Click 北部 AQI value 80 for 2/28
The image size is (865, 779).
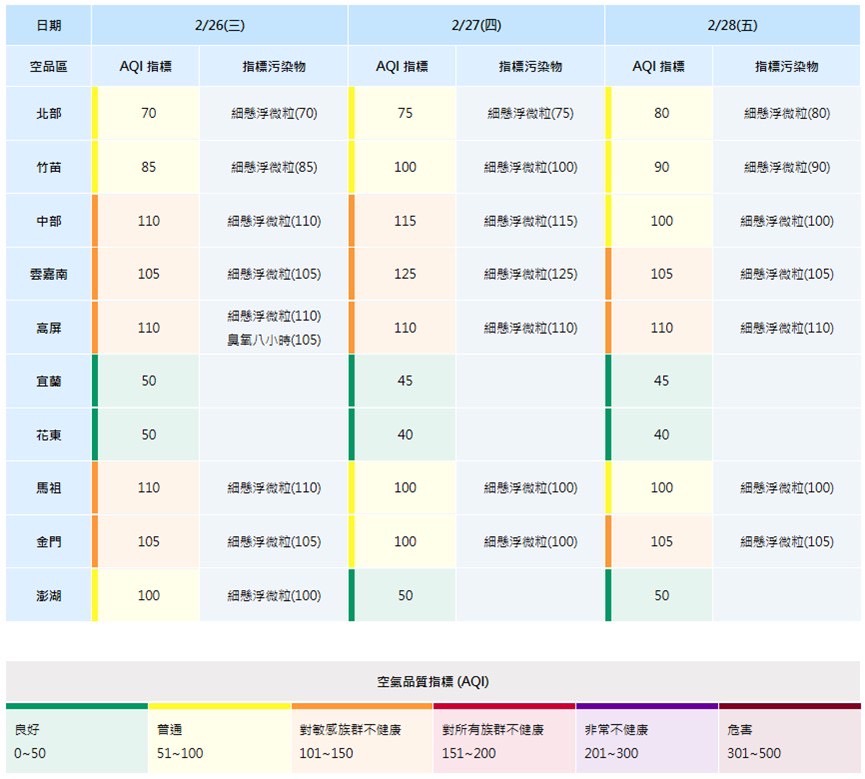pos(661,113)
